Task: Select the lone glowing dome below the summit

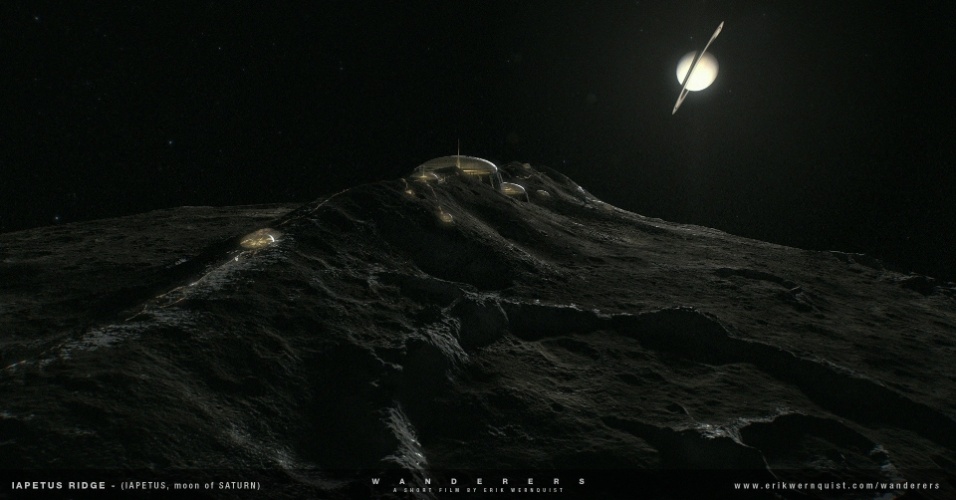Action: [444, 214]
